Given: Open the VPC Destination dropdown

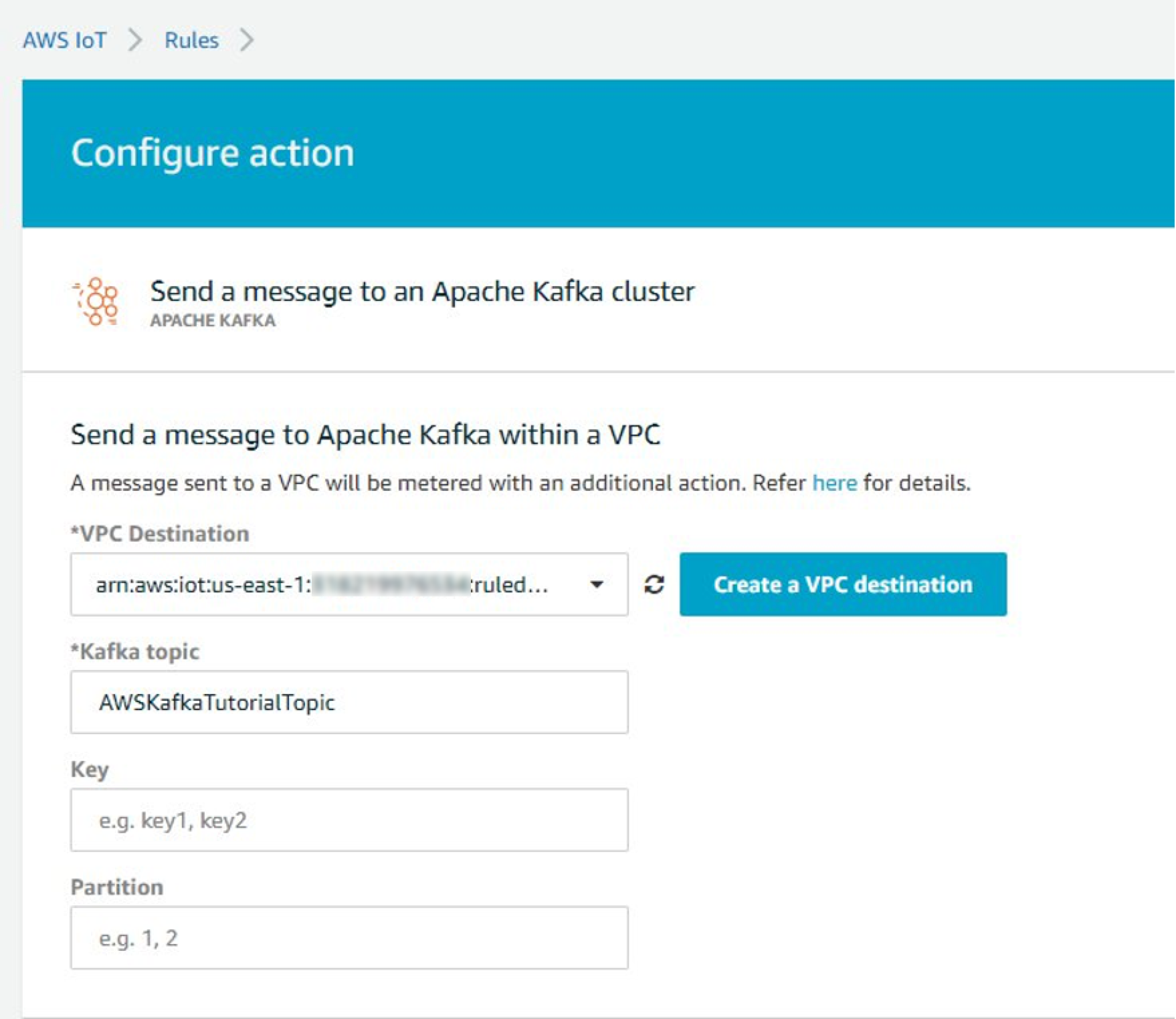Looking at the screenshot, I should click(x=349, y=584).
